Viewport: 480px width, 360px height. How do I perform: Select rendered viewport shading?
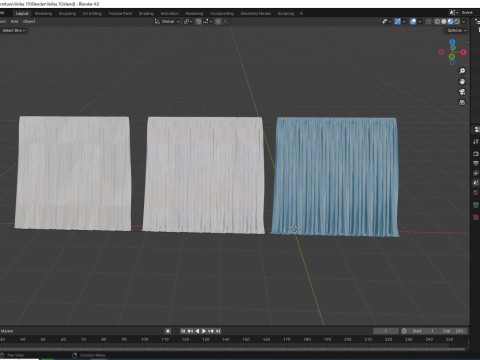tap(457, 21)
